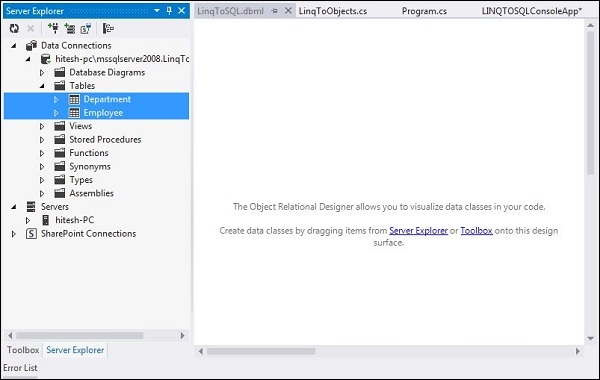600x380 pixels.
Task: Open the Error List panel tab
Action: coord(20,368)
